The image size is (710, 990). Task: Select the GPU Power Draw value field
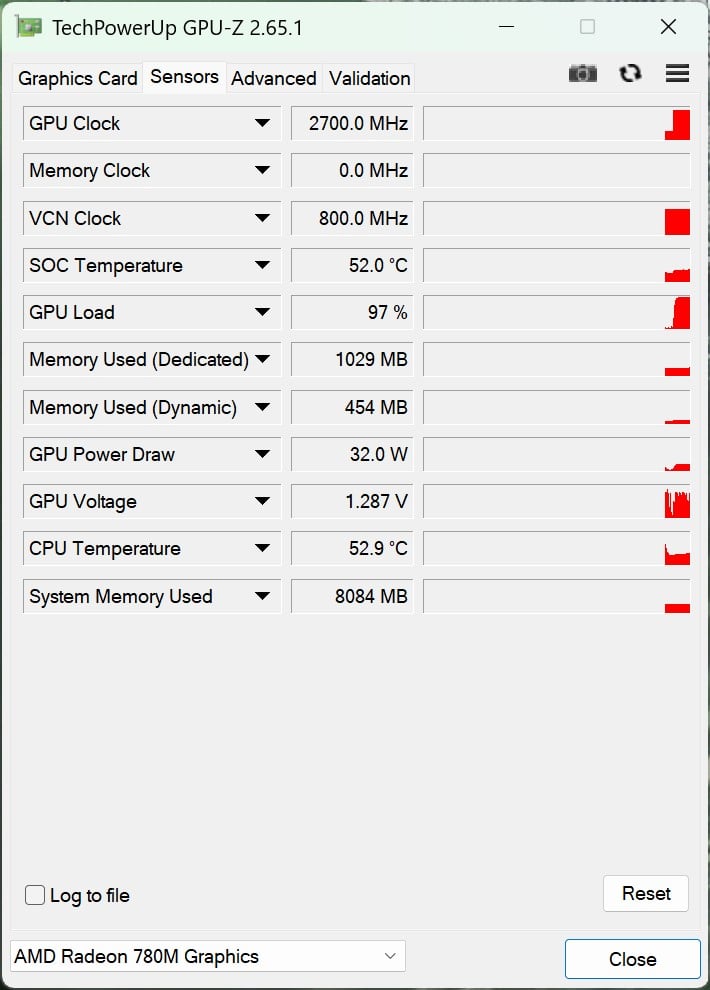point(352,454)
